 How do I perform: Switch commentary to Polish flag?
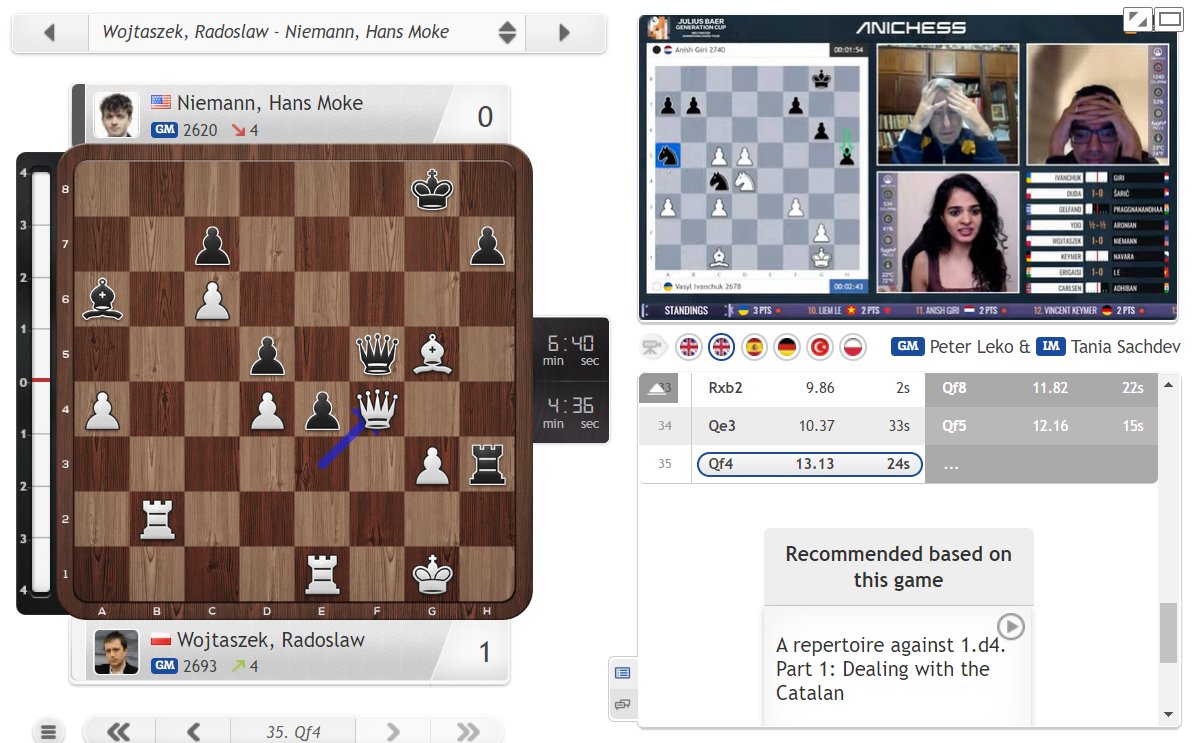(853, 347)
